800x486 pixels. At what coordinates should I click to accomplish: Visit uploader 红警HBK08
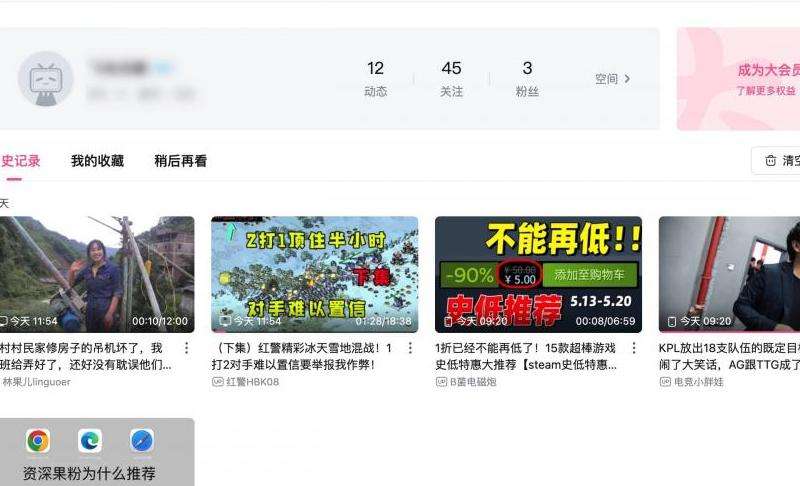pyautogui.click(x=253, y=382)
